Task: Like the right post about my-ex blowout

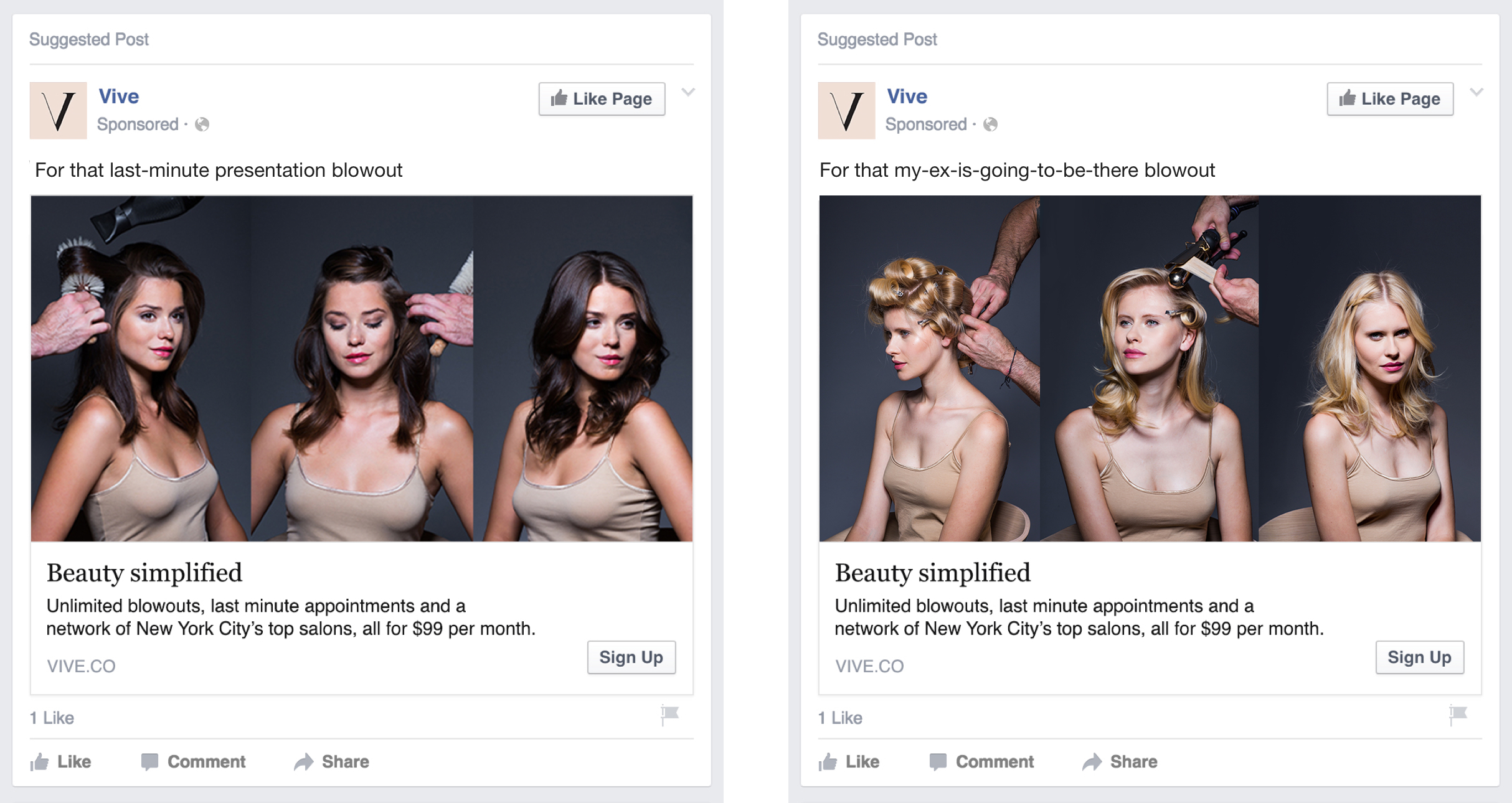Action: (x=849, y=761)
